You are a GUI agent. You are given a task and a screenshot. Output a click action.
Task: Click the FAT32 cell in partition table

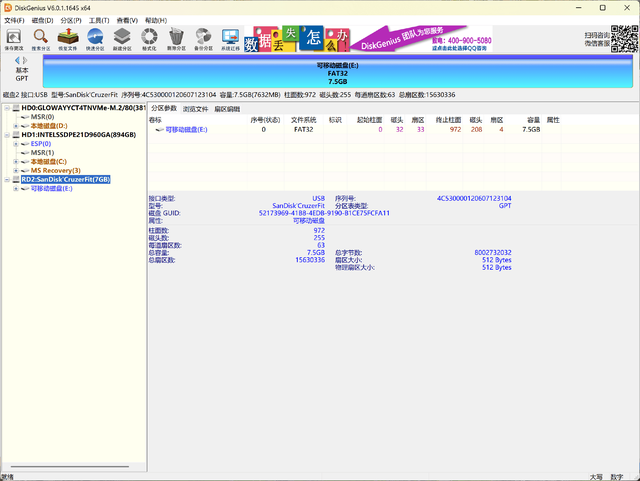pyautogui.click(x=304, y=130)
